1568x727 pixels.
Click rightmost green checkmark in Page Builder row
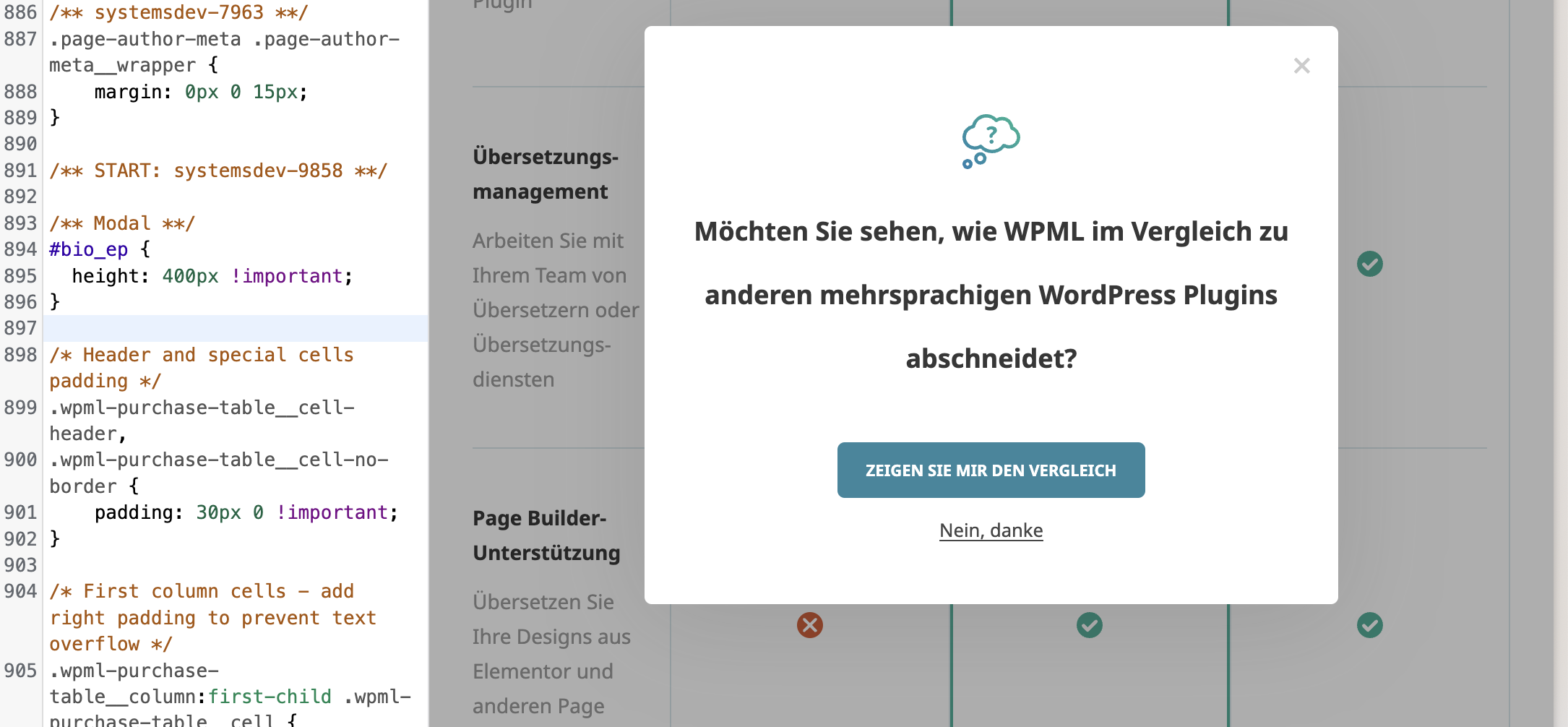point(1370,625)
